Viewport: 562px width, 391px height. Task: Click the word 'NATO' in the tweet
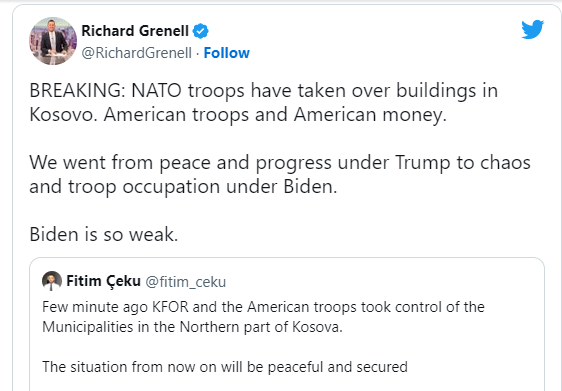[x=157, y=91]
